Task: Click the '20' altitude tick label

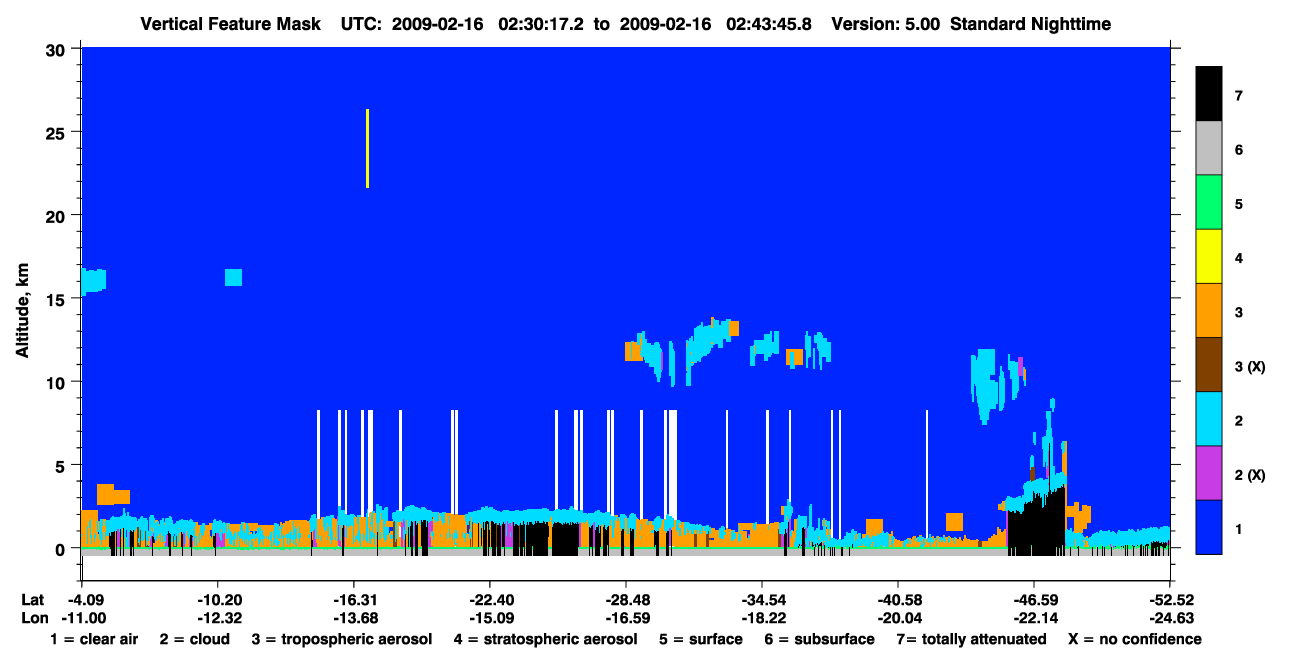Action: [58, 215]
